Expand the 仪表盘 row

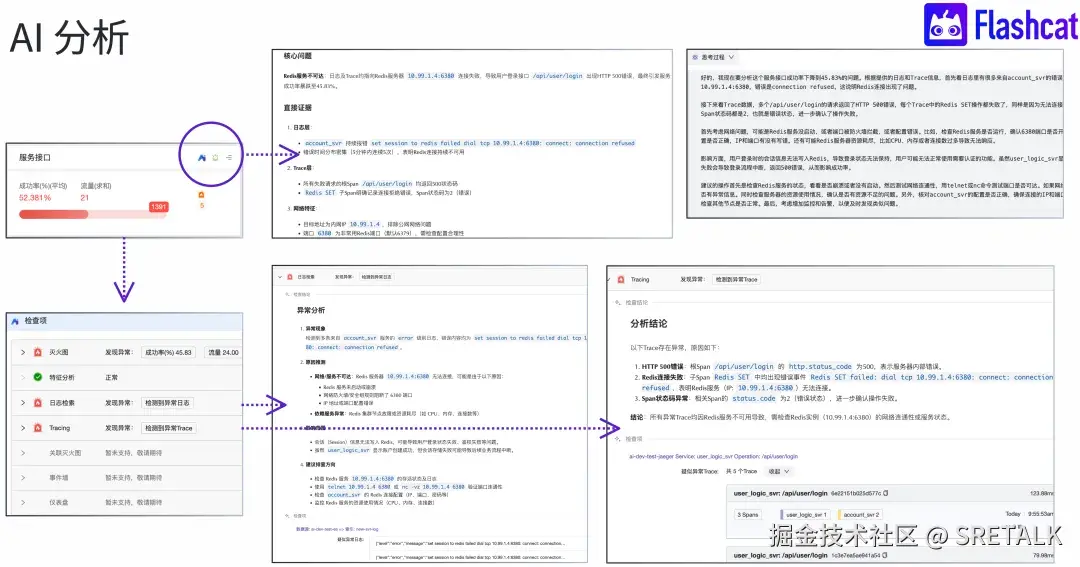pos(23,502)
